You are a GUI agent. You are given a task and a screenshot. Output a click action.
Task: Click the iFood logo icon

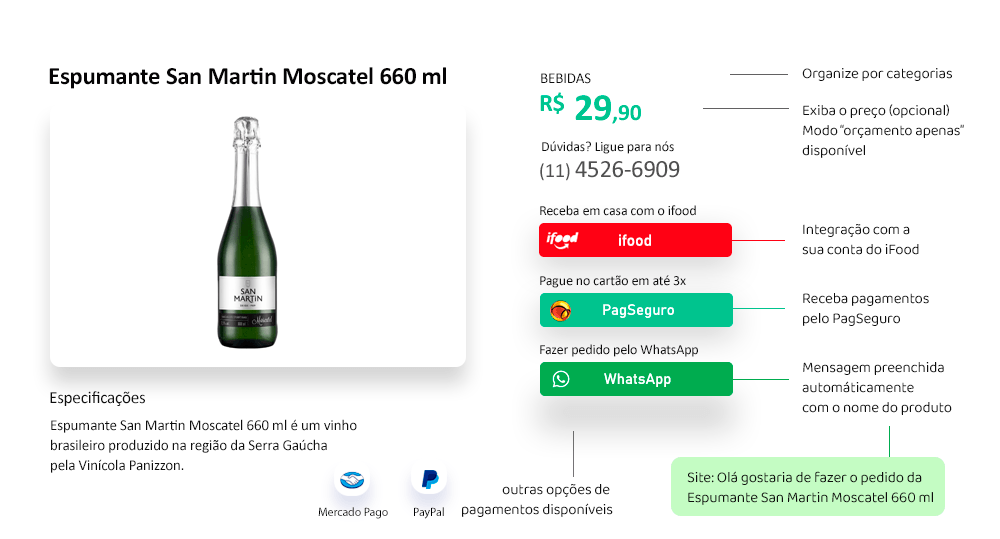[561, 240]
